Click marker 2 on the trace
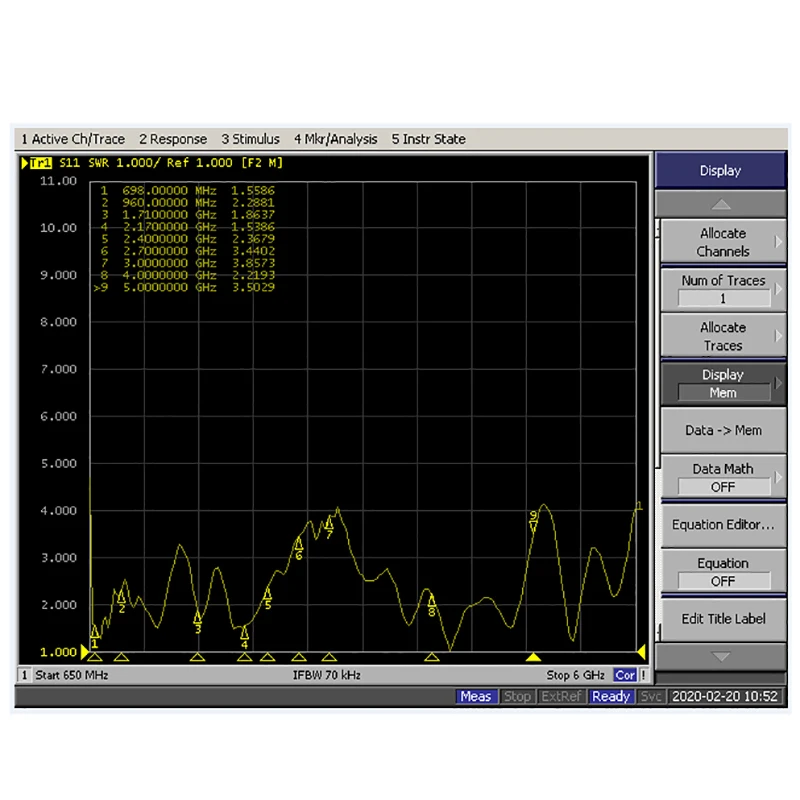Viewport: 800px width, 800px height. [121, 601]
